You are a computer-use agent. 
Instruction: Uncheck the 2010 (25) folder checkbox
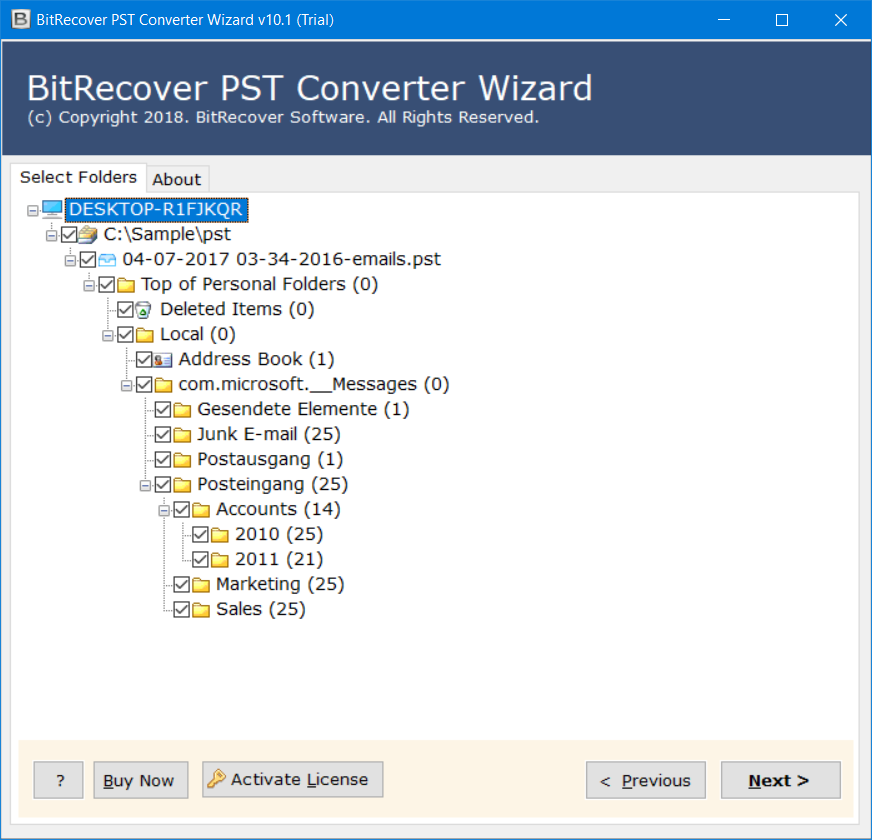pos(200,535)
